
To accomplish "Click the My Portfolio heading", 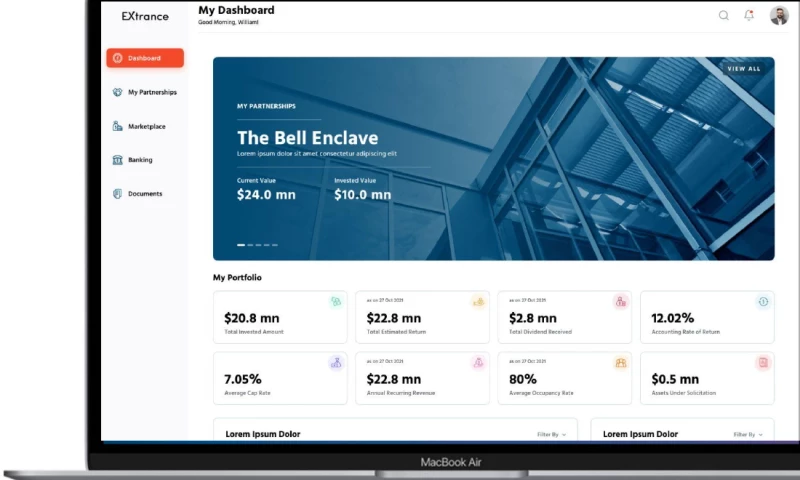I will 237,277.
